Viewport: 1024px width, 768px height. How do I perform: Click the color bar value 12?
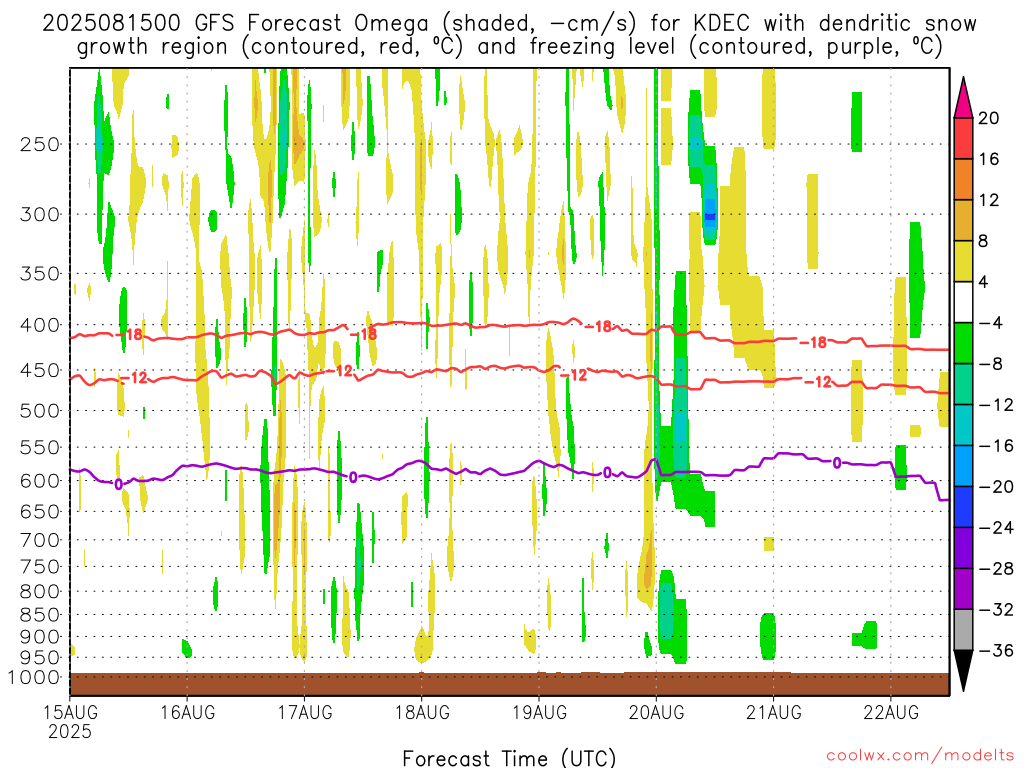tap(989, 200)
